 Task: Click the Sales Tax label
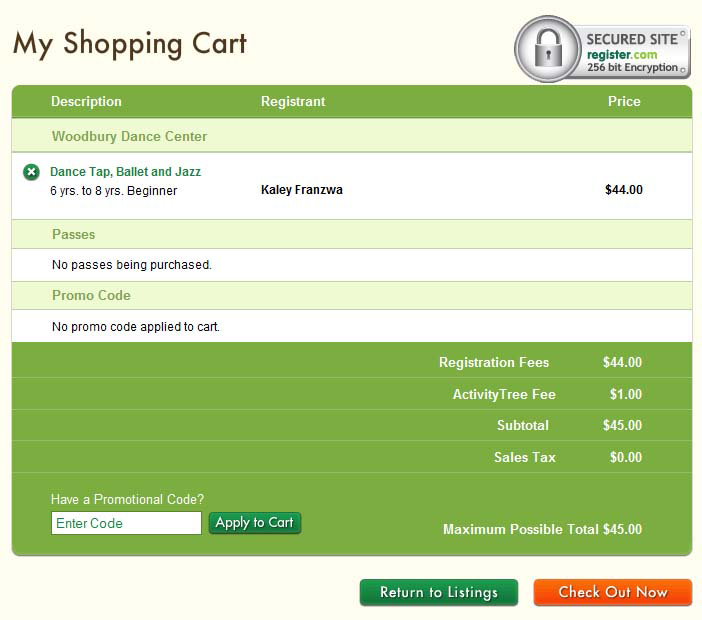click(x=524, y=457)
